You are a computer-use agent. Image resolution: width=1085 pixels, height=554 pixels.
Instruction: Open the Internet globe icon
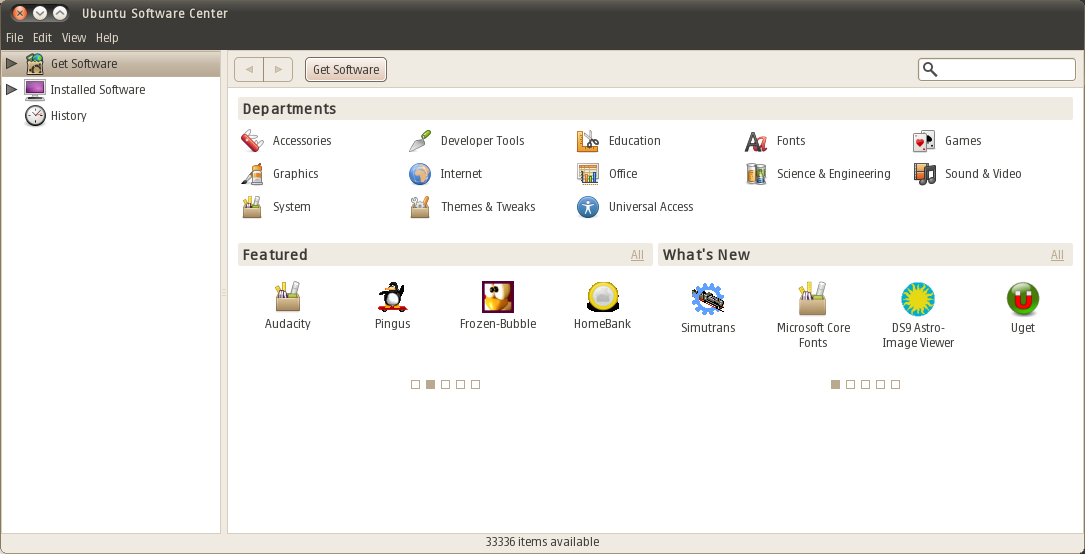pos(420,174)
